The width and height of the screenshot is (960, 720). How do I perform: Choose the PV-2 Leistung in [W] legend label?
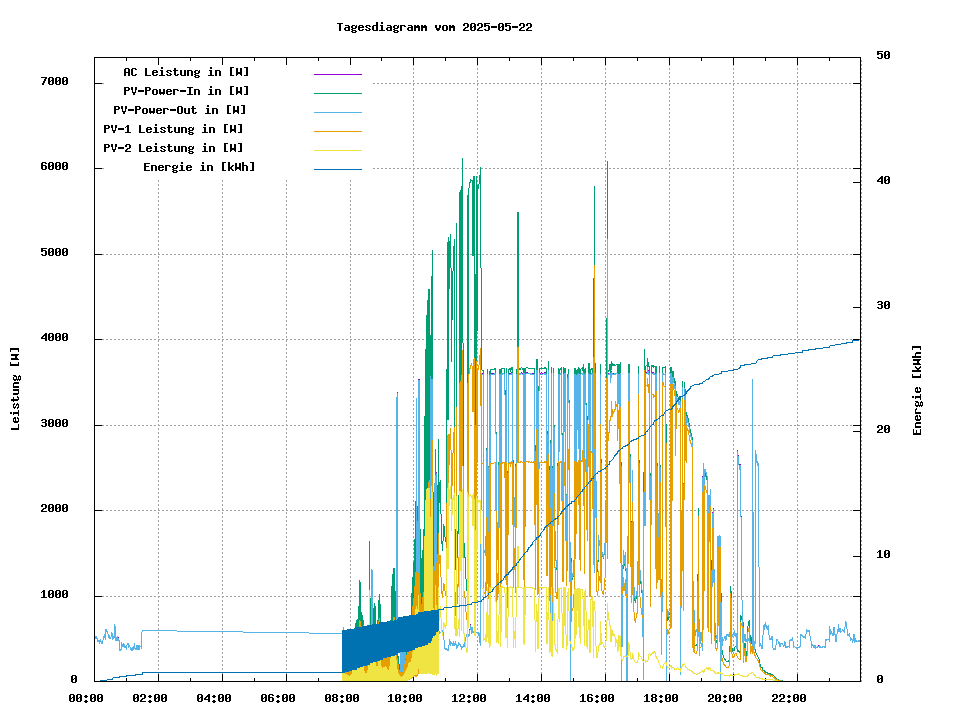pos(173,148)
